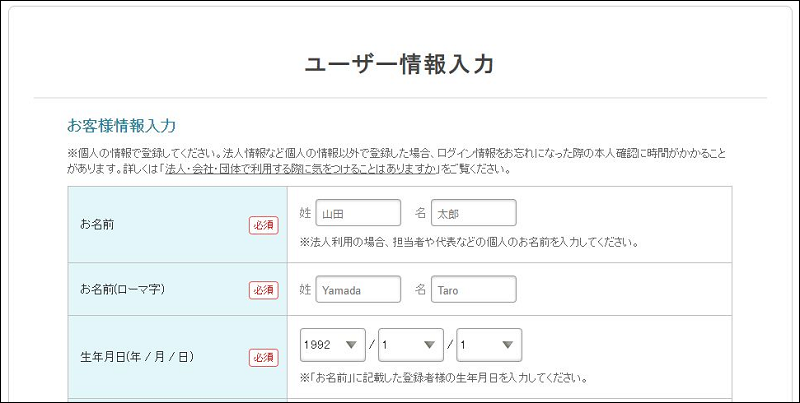Viewport: 800px width, 403px height.
Task: Select the お名前(ローマ字) row label
Action: pyautogui.click(x=122, y=290)
